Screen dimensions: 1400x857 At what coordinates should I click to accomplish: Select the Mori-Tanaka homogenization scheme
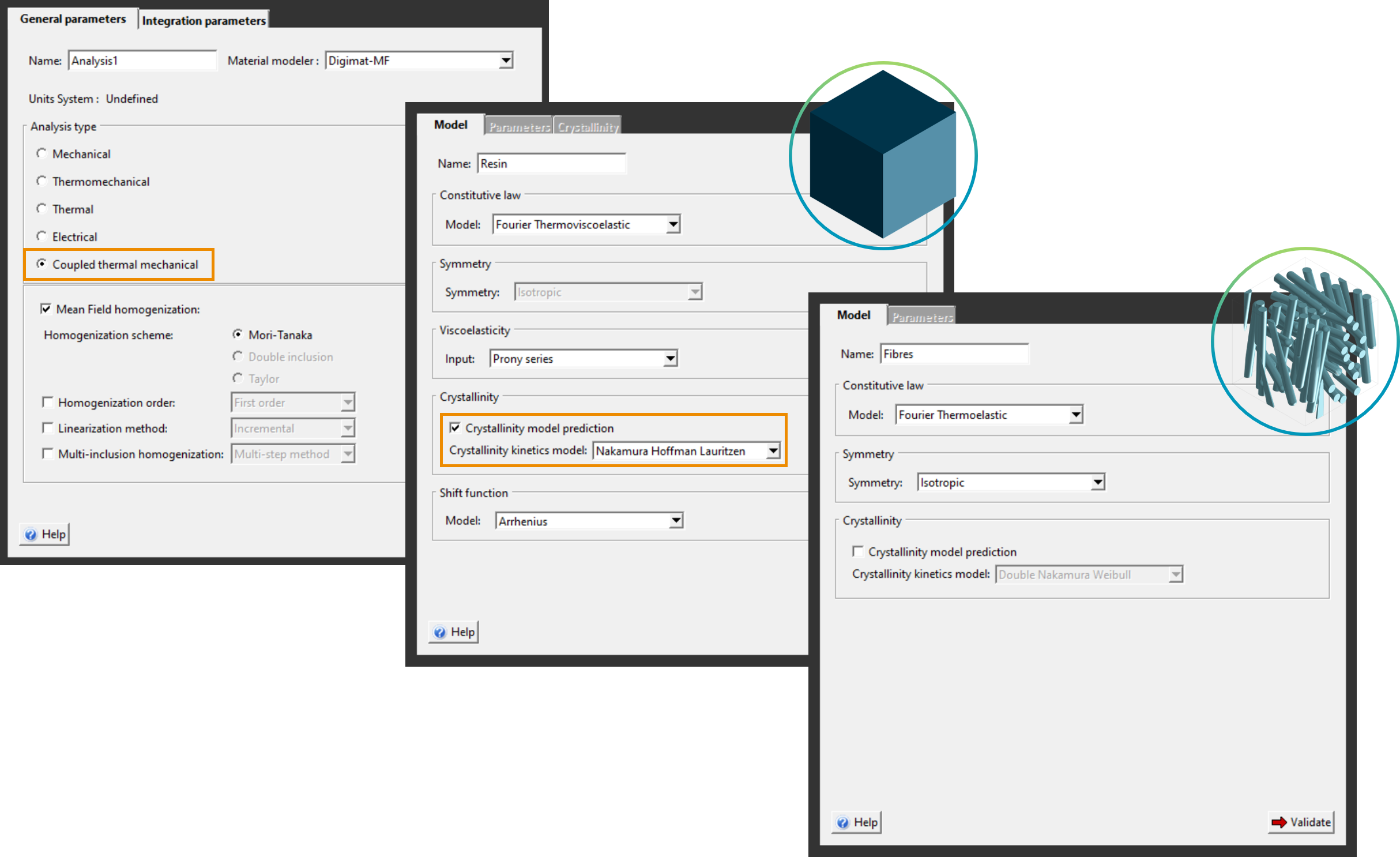[x=238, y=334]
